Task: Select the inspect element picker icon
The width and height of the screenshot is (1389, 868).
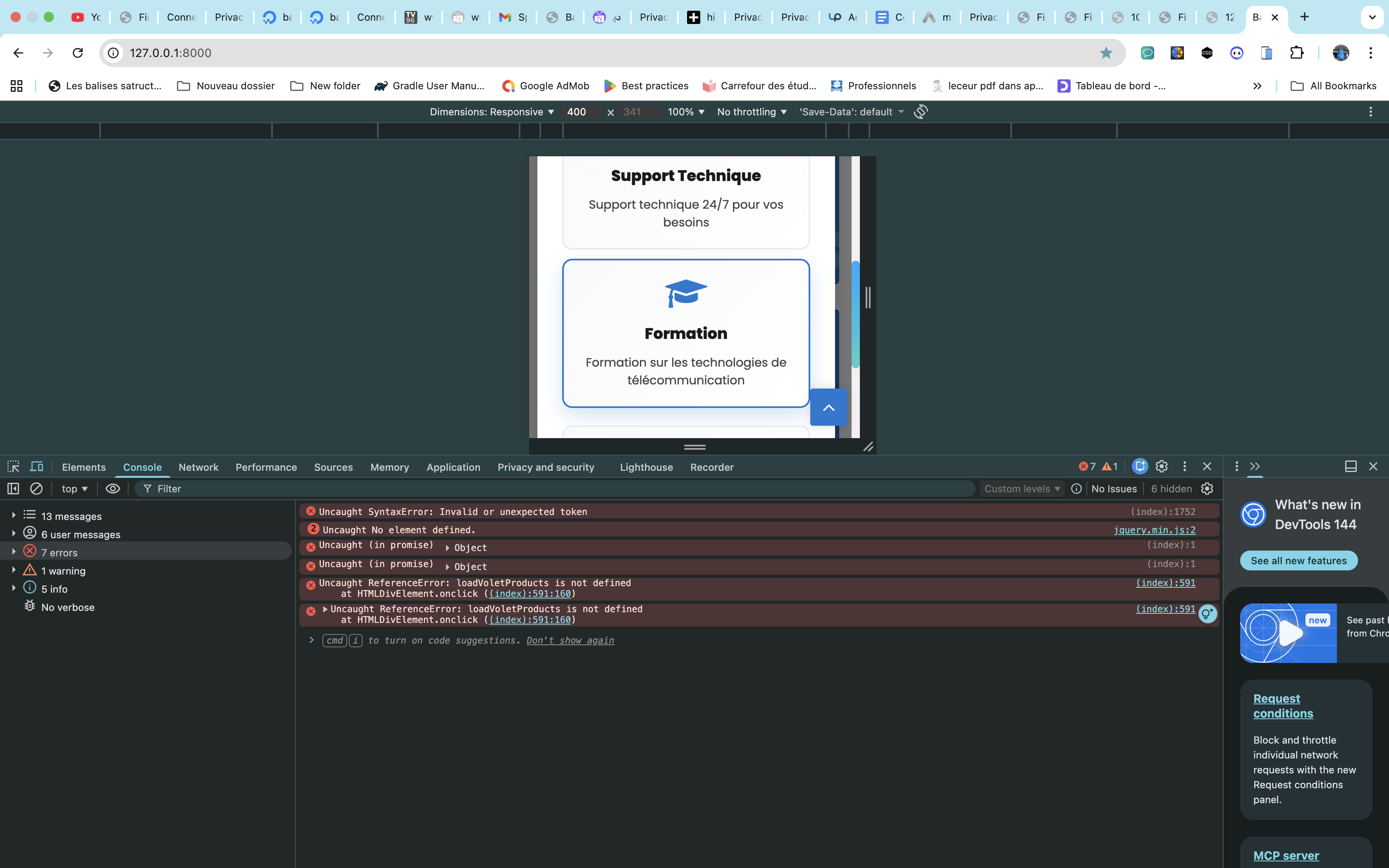Action: click(x=13, y=467)
